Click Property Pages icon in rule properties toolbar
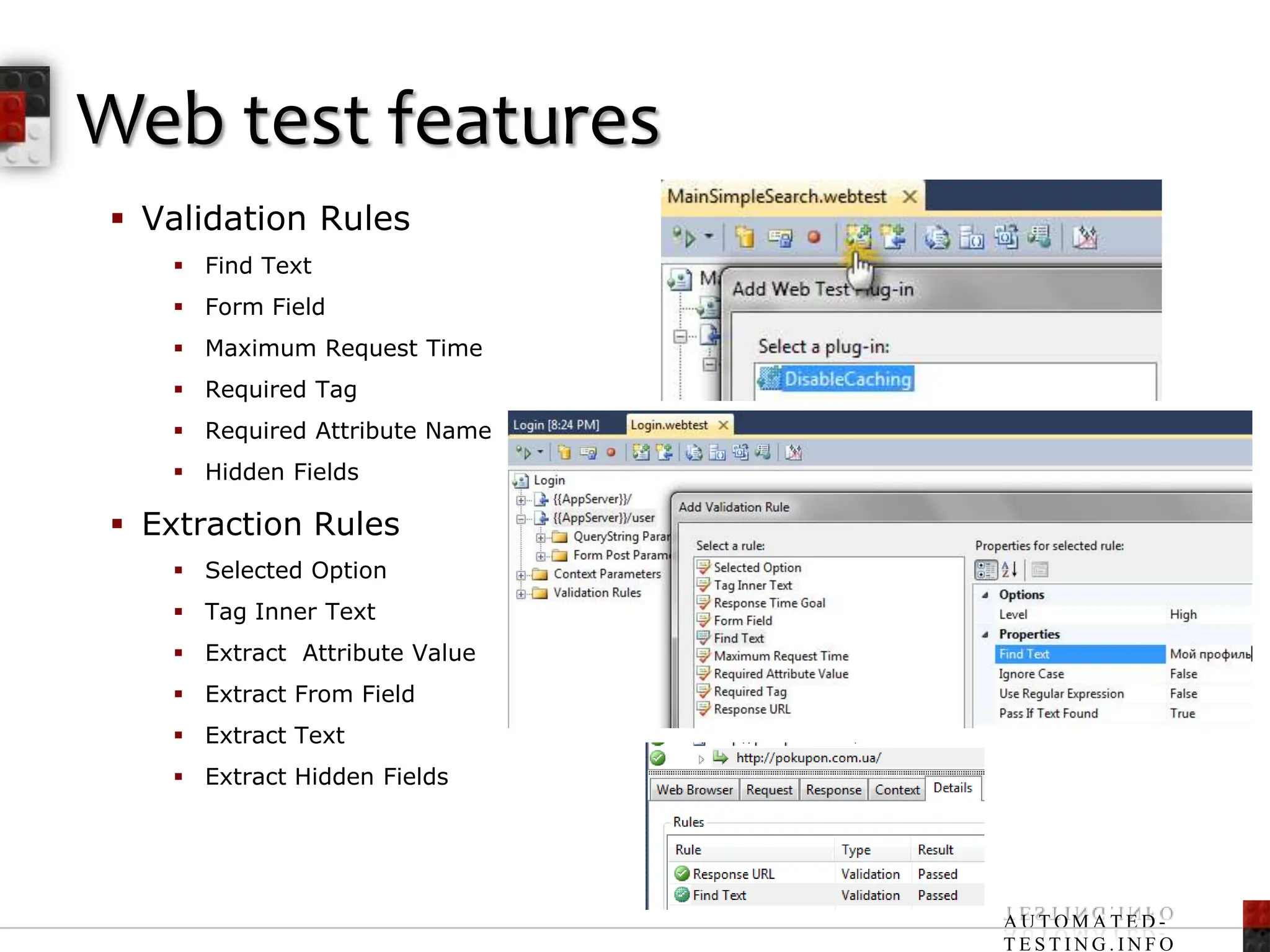Viewport: 1270px width, 952px height. (1040, 569)
